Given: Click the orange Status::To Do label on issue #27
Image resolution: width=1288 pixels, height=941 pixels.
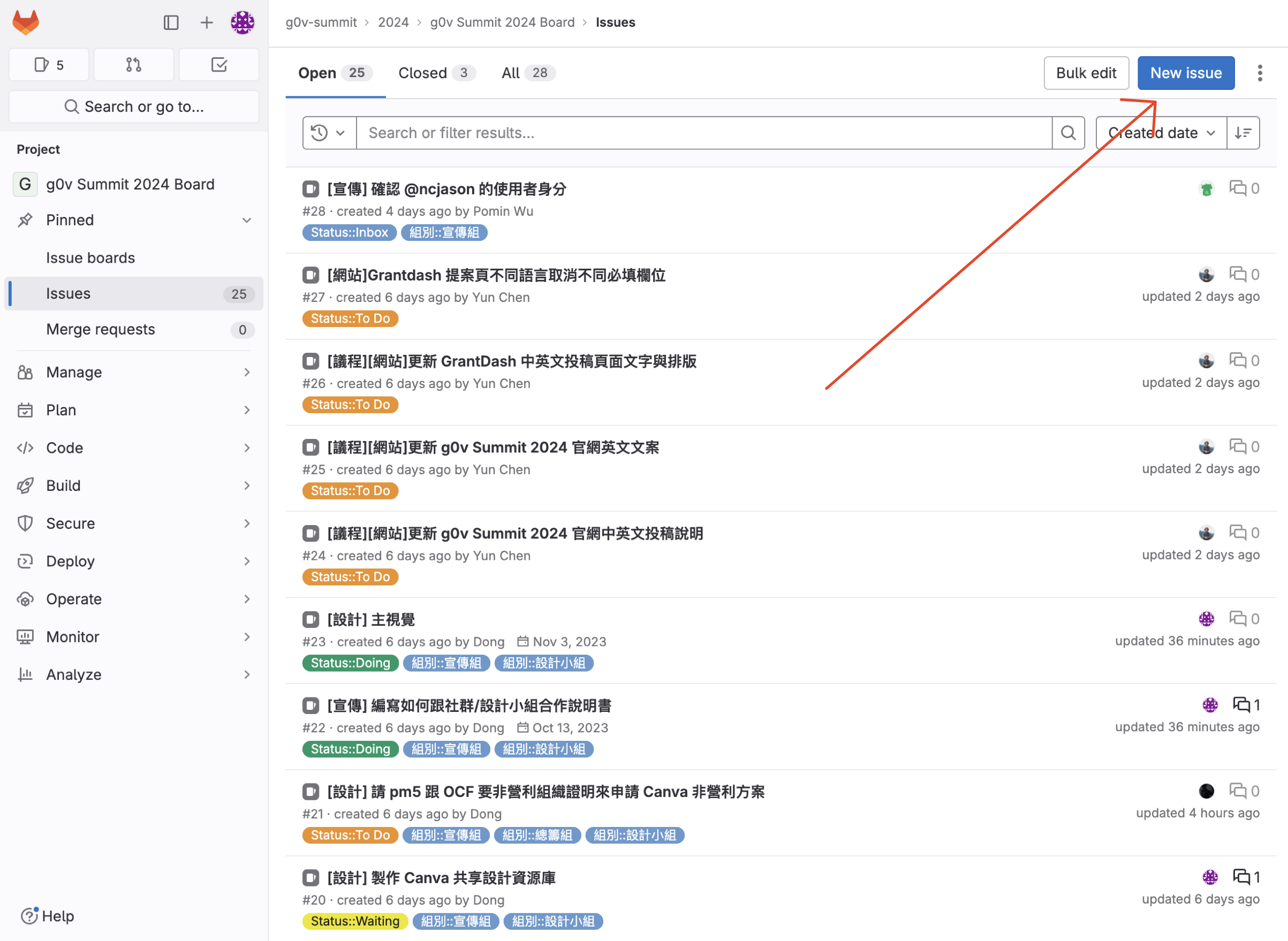Looking at the screenshot, I should [x=350, y=319].
